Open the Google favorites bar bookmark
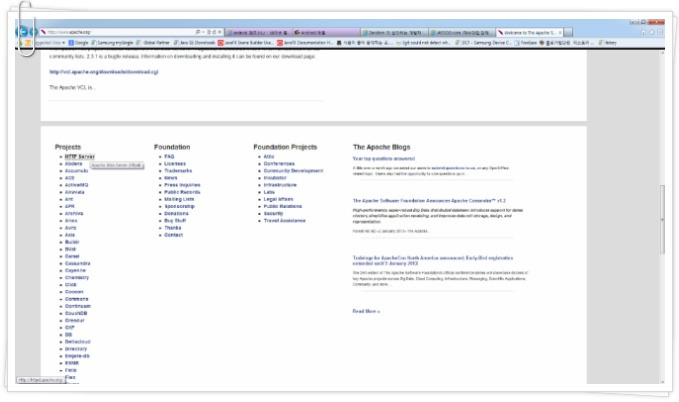The height and width of the screenshot is (402, 679). click(78, 43)
